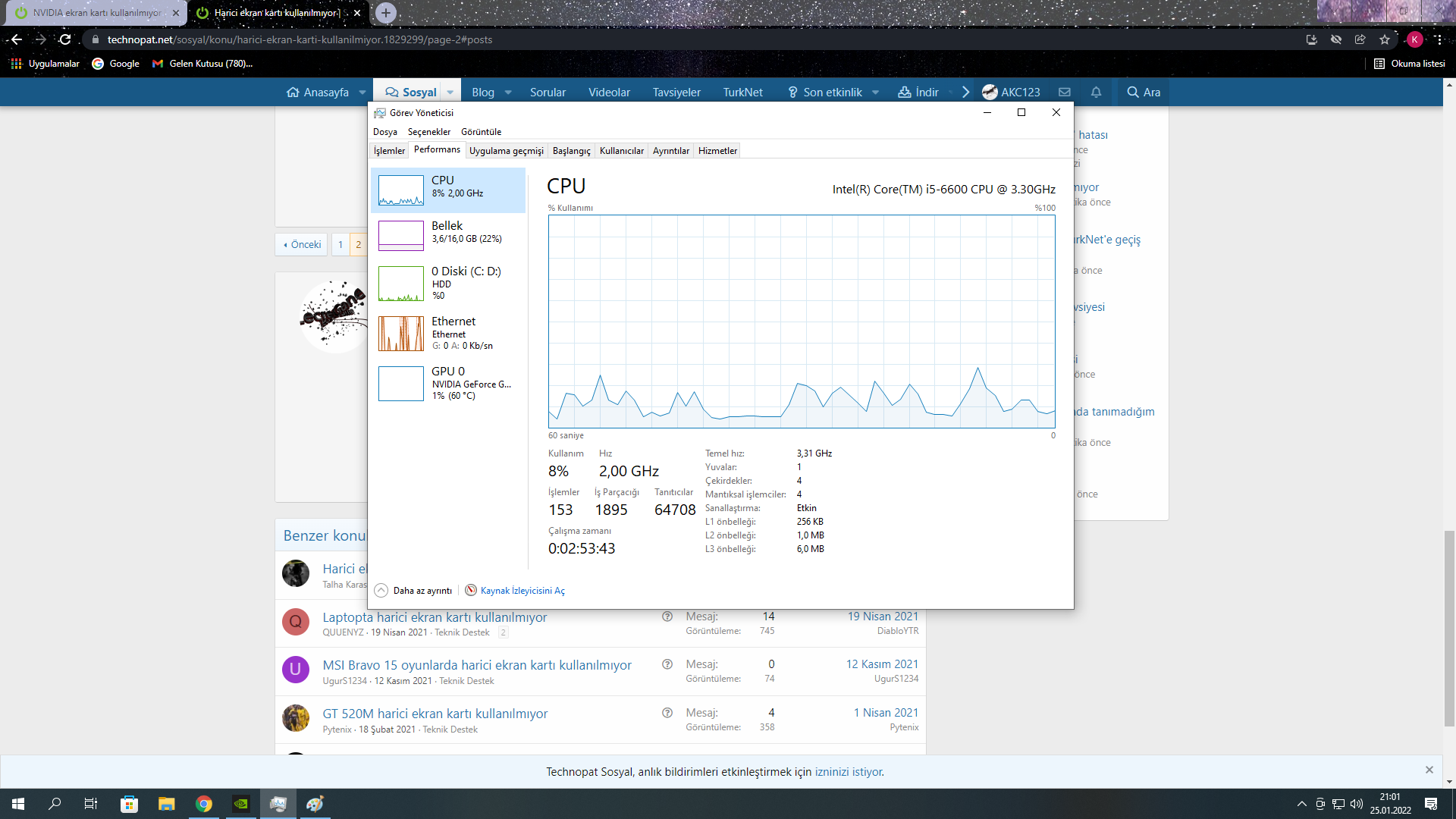Go to the Önceki page button
Screen dimensions: 1456x819
click(302, 244)
